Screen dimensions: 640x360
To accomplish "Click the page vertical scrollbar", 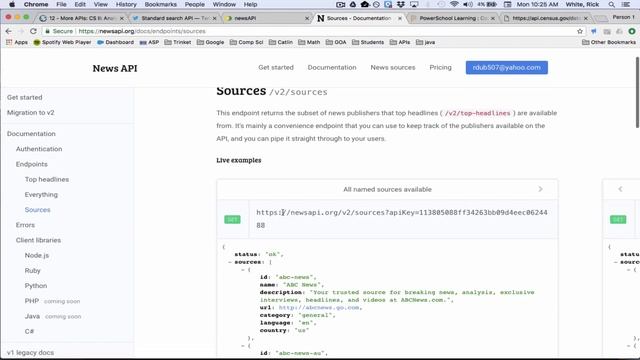I will pos(637,93).
